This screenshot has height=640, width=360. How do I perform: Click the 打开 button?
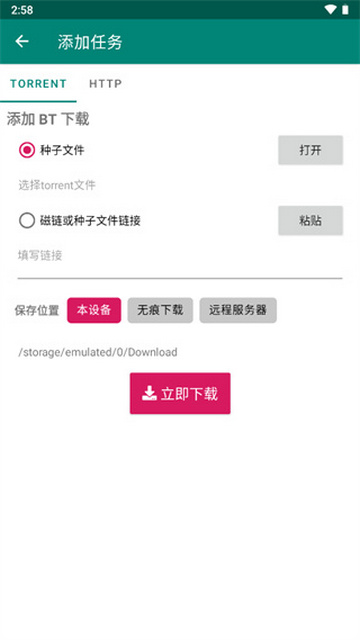[x=311, y=150]
